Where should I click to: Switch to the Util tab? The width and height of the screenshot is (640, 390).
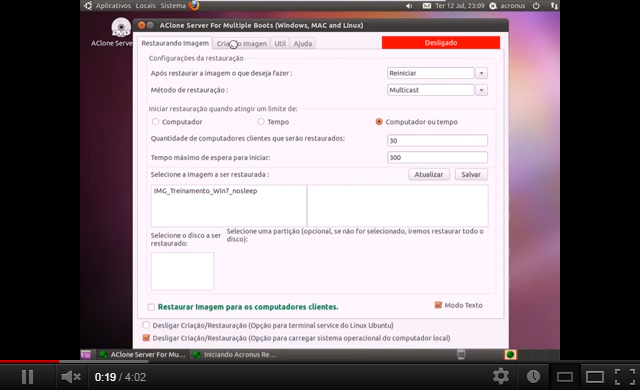click(280, 43)
